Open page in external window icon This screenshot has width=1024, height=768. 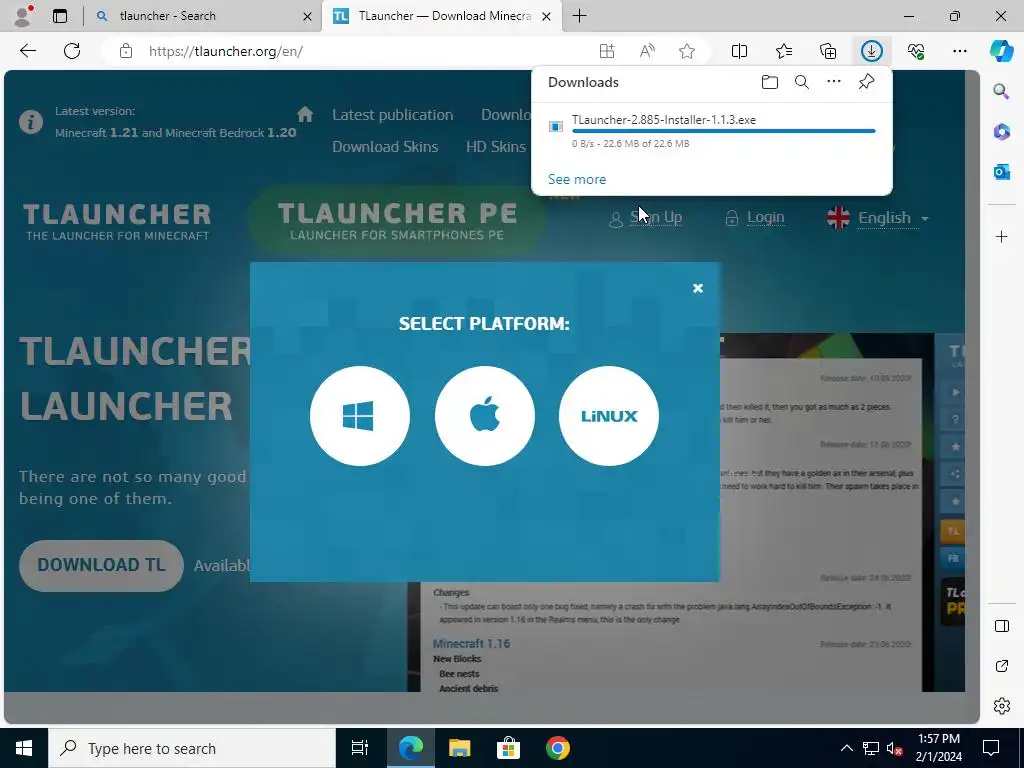pos(1001,666)
